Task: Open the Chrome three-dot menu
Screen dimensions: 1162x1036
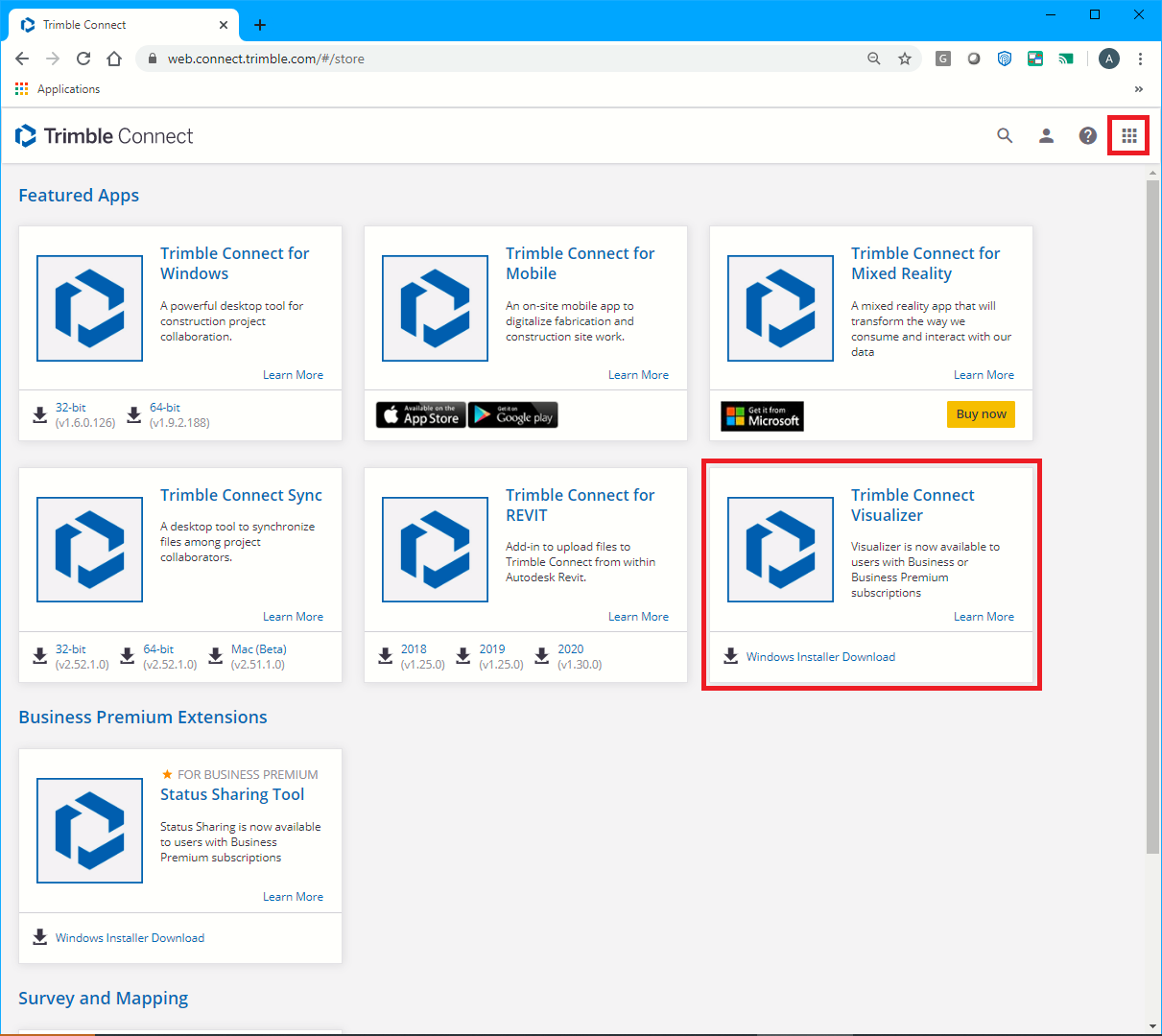Action: pyautogui.click(x=1140, y=59)
